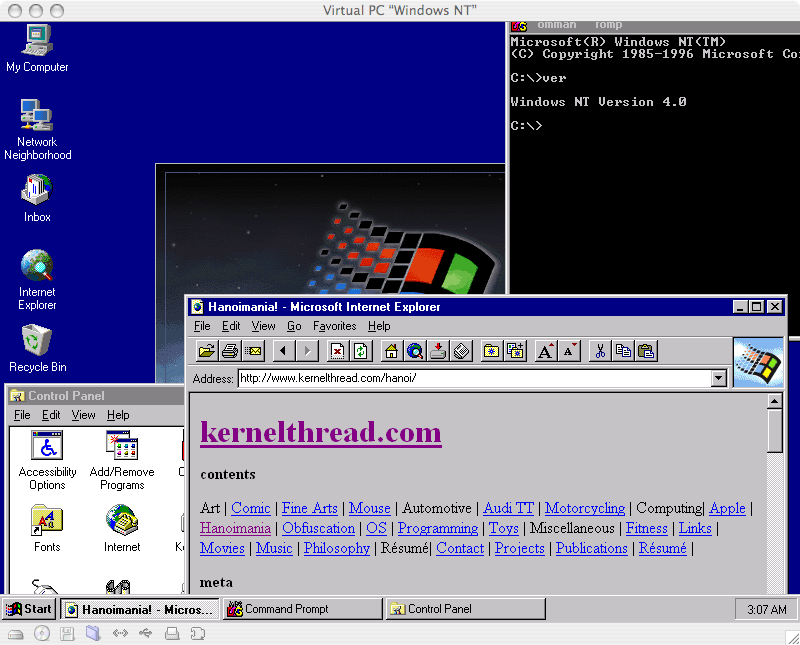The width and height of the screenshot is (800, 645).
Task: Click the Paste clipboard icon
Action: coord(646,351)
